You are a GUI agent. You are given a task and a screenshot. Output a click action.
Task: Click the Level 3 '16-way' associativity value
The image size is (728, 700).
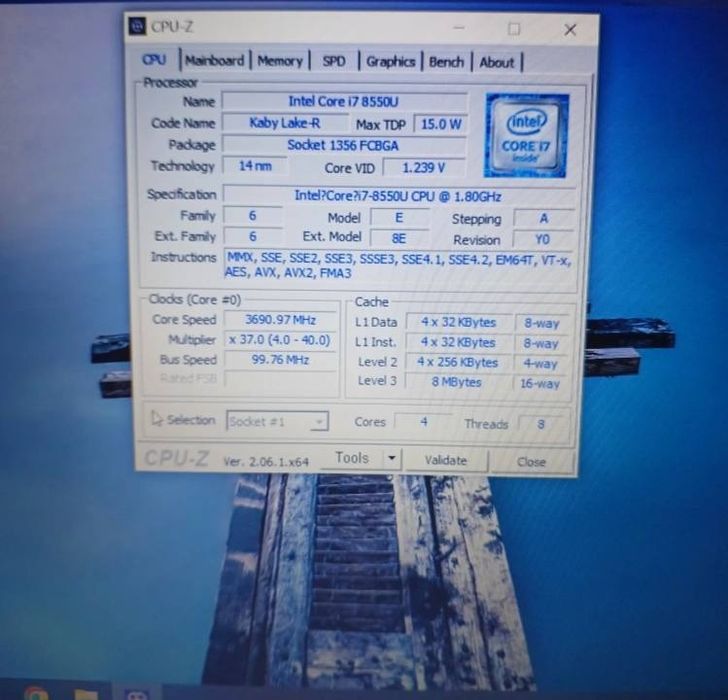[x=540, y=384]
